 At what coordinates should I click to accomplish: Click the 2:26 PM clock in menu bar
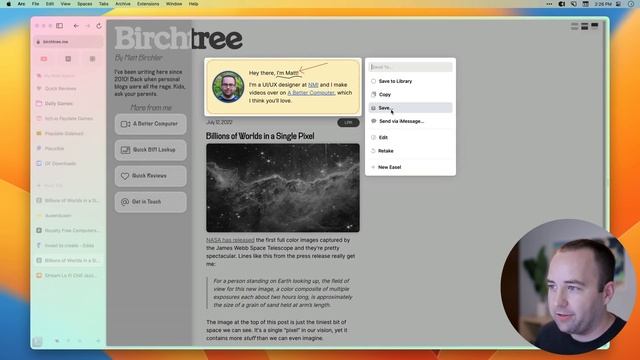[603, 4]
